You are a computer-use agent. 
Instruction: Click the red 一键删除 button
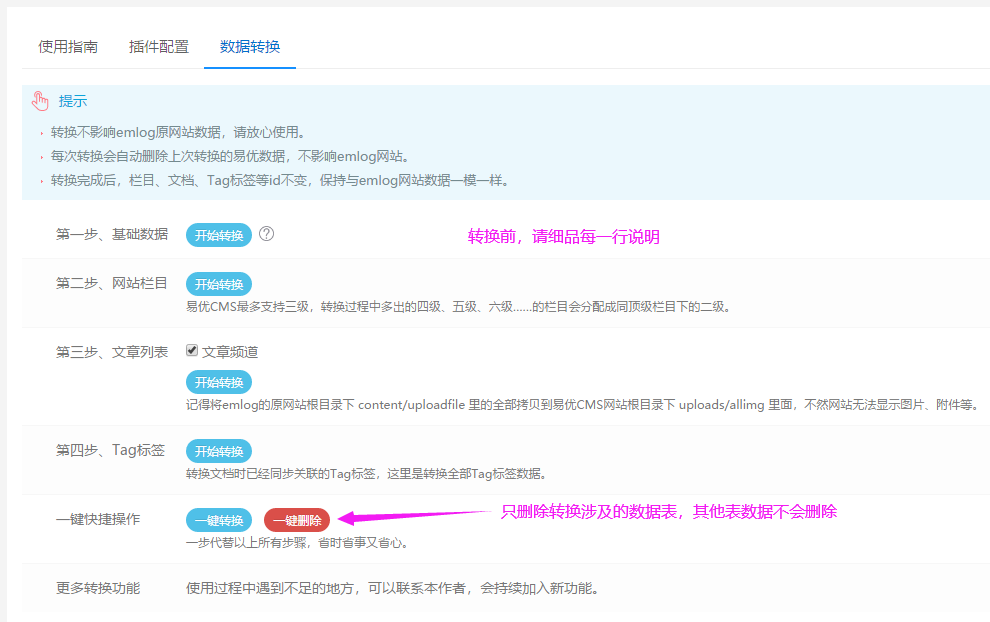297,520
